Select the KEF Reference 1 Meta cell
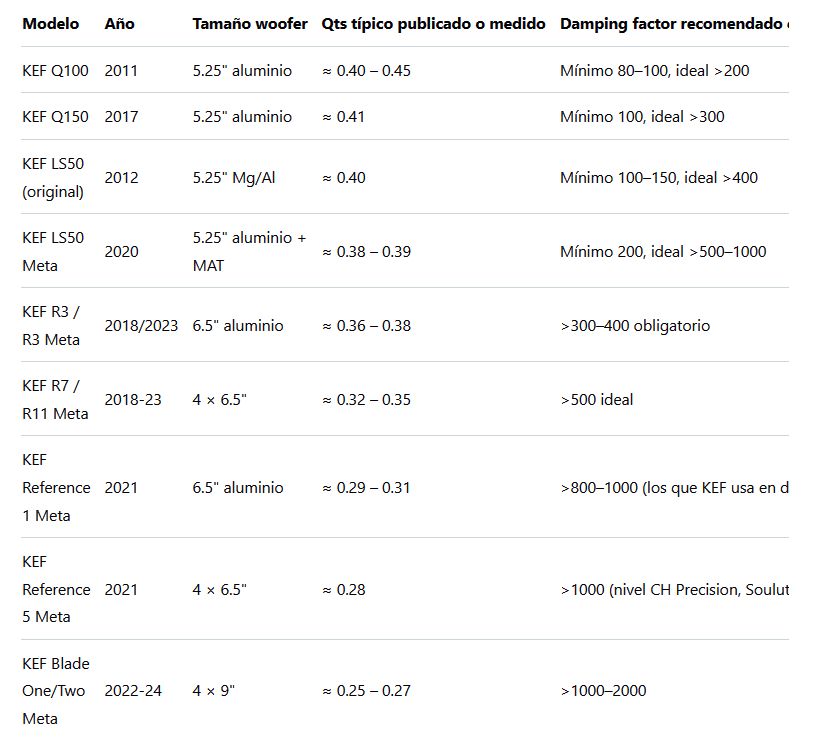Image resolution: width=825 pixels, height=747 pixels. [x=56, y=488]
